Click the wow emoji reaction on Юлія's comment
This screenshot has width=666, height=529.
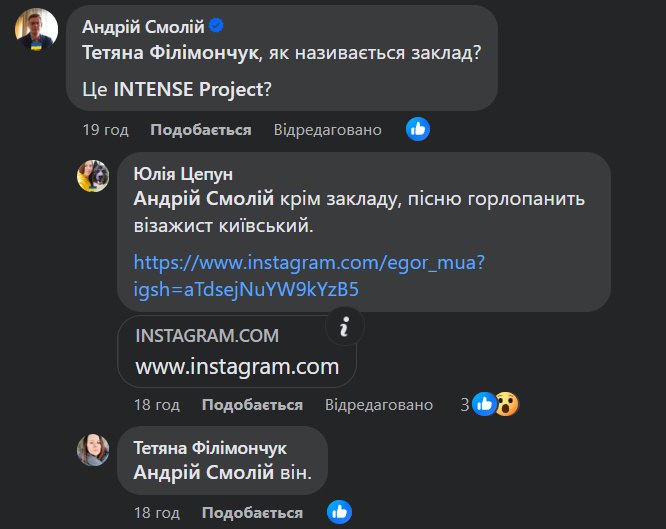pos(507,404)
